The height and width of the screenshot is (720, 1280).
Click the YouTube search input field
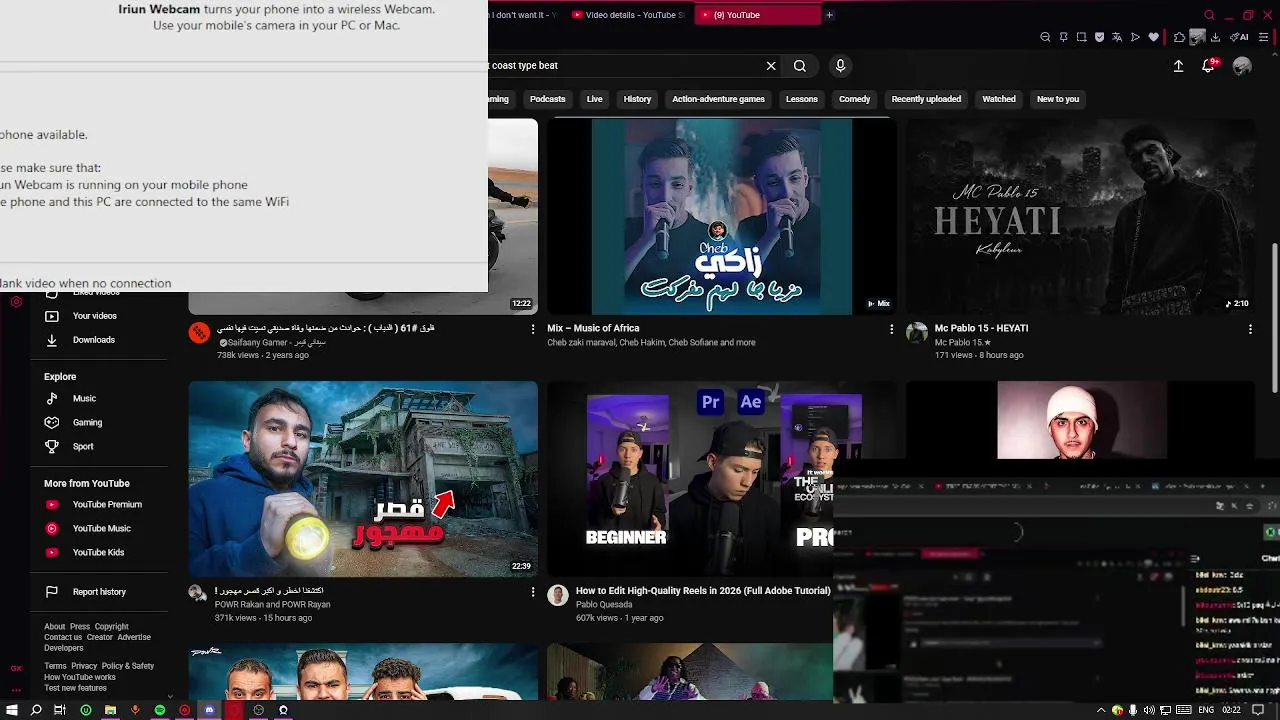(x=624, y=65)
